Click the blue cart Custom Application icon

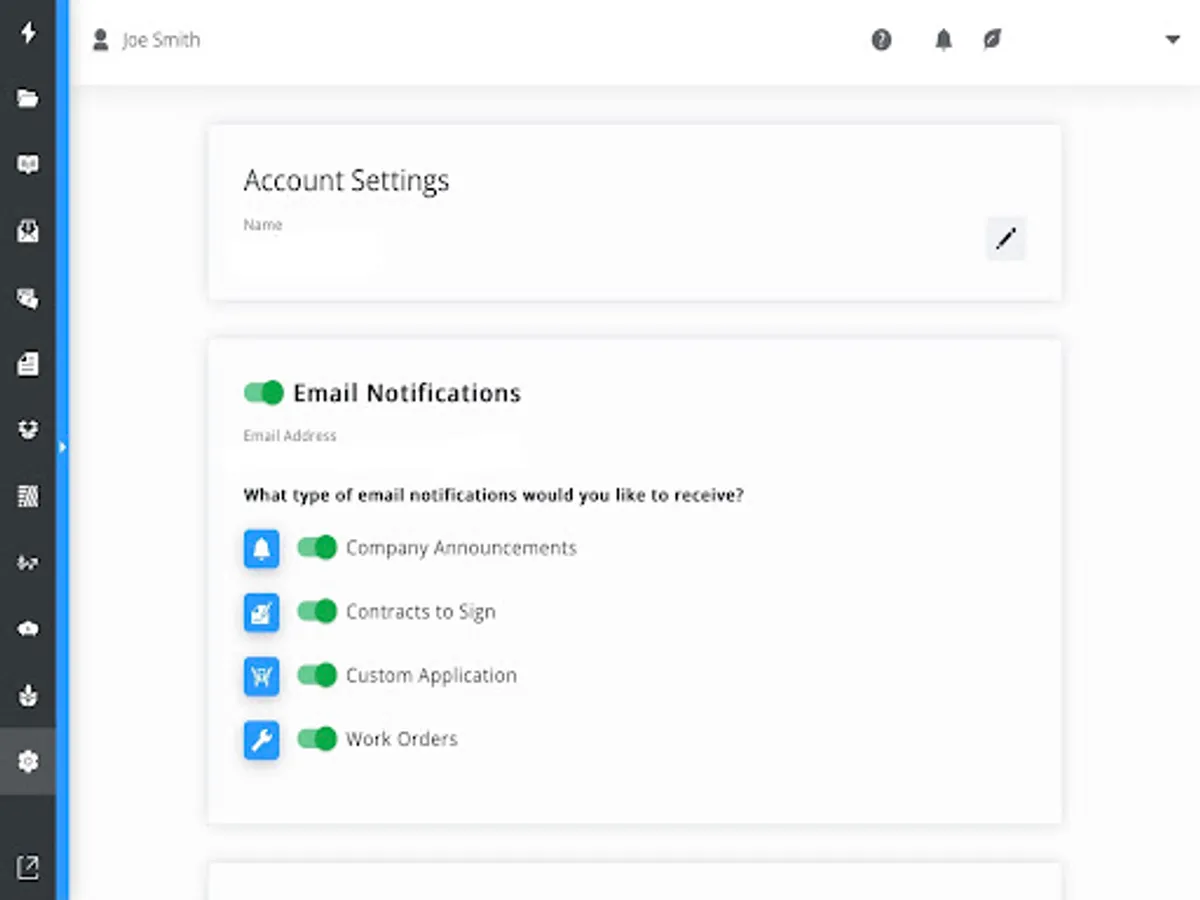tap(262, 676)
